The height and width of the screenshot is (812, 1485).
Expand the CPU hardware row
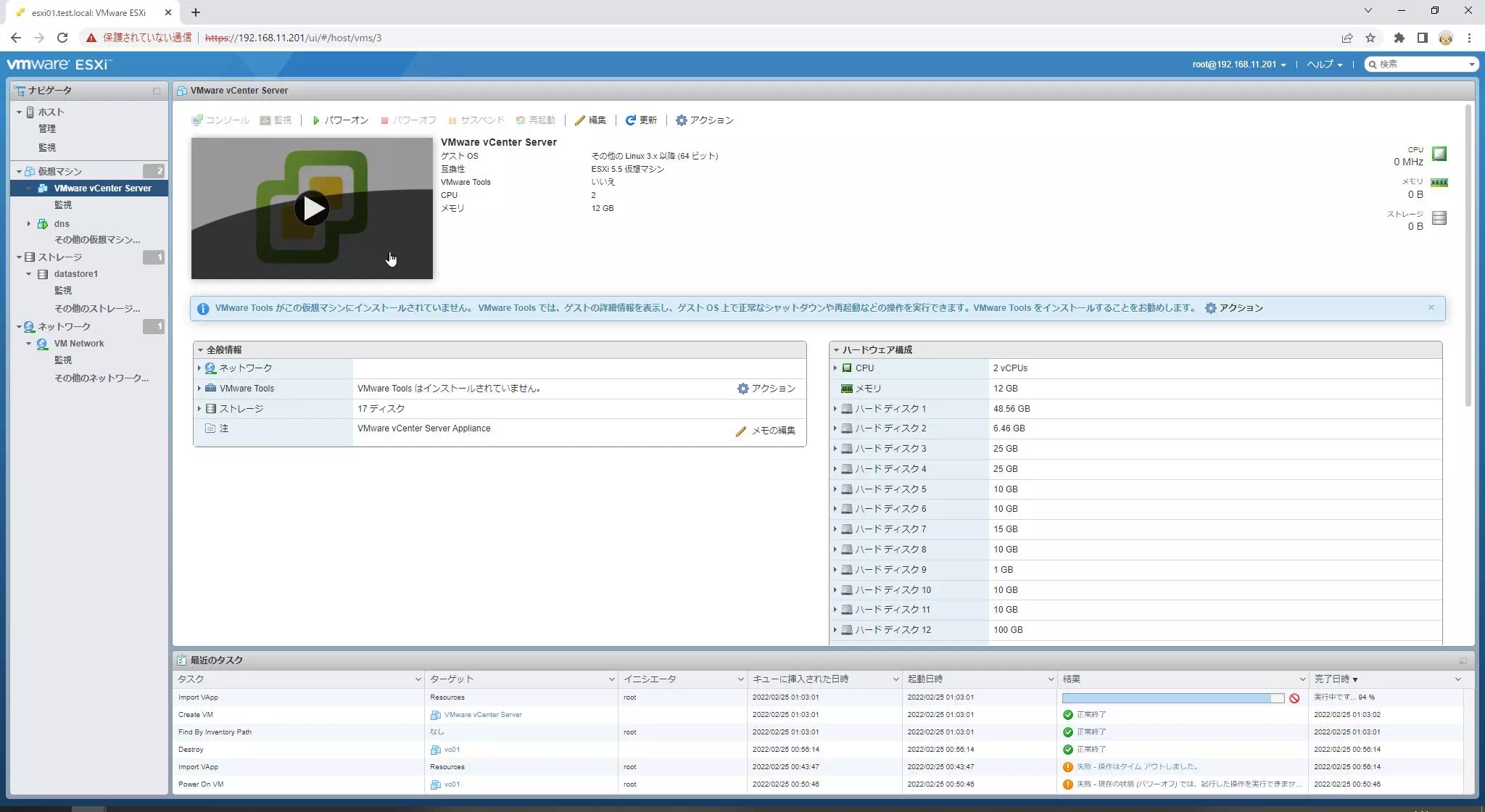coord(835,368)
